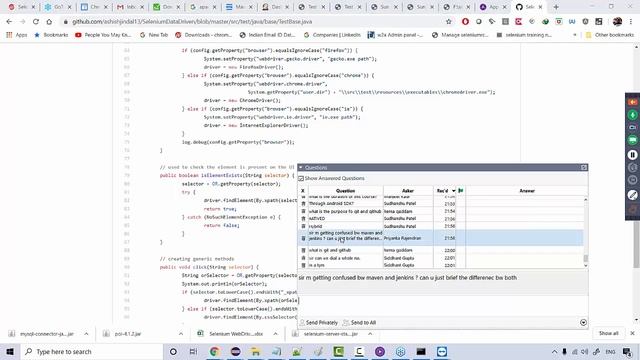The height and width of the screenshot is (360, 640).
Task: Select the pen drawing tool in webinar strip
Action: [632, 195]
